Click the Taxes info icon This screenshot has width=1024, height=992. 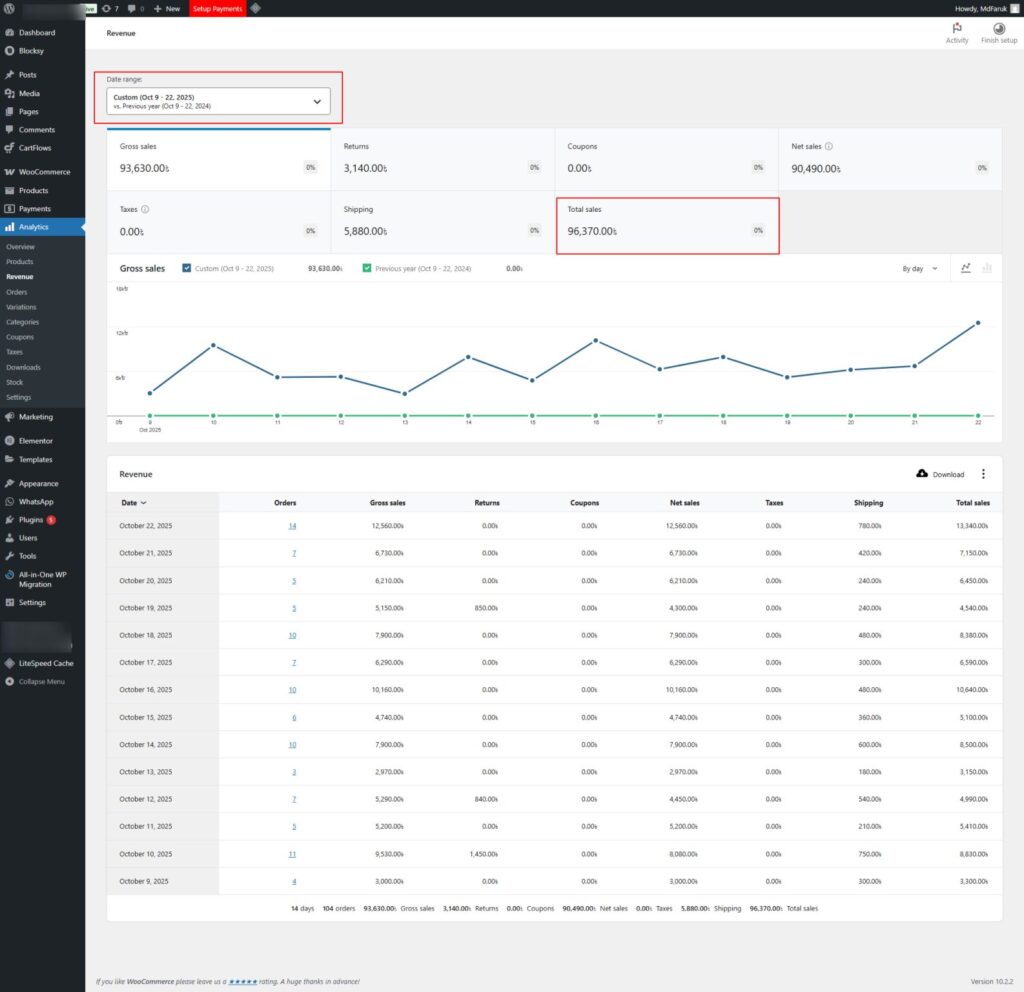pyautogui.click(x=146, y=210)
